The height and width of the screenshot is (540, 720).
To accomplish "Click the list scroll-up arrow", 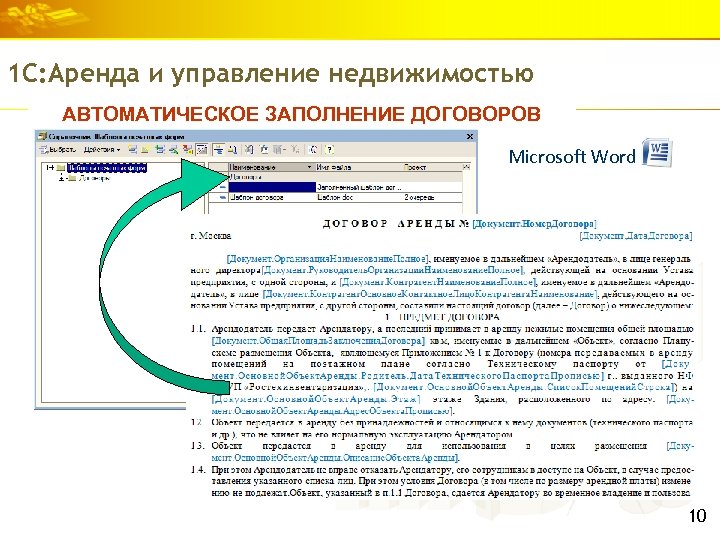I will 467,167.
